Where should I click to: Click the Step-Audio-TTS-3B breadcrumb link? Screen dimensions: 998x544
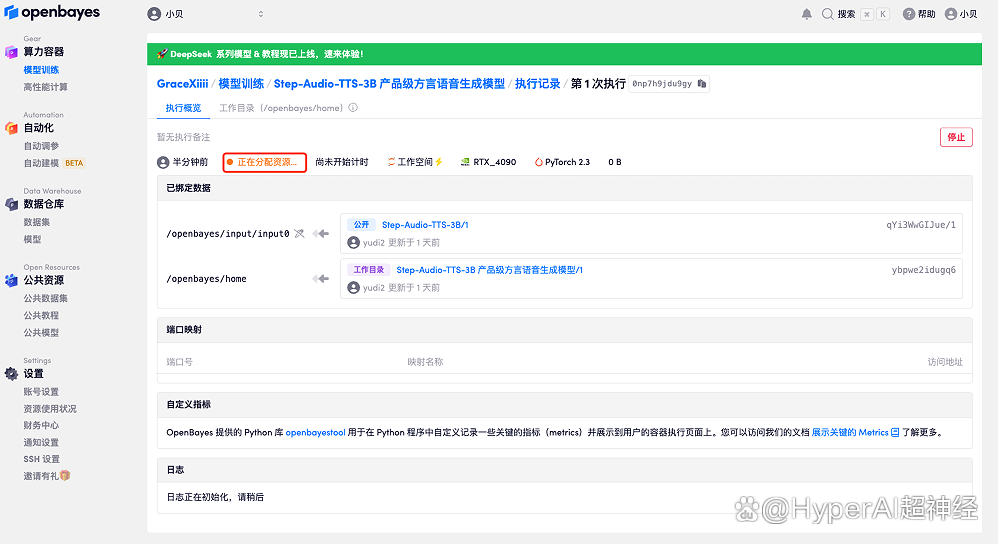(390, 83)
